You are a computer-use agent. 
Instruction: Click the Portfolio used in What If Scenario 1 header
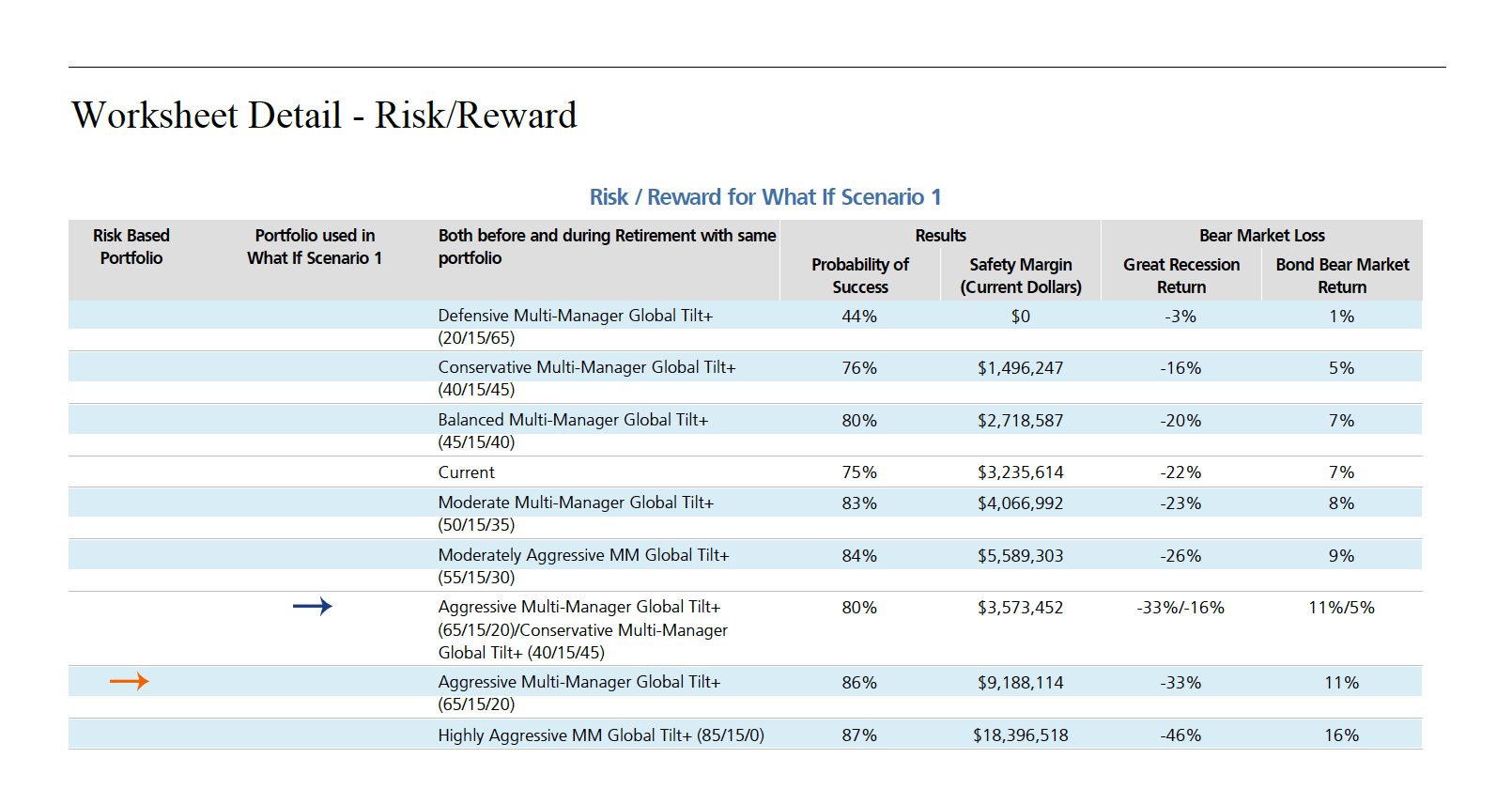(x=315, y=246)
